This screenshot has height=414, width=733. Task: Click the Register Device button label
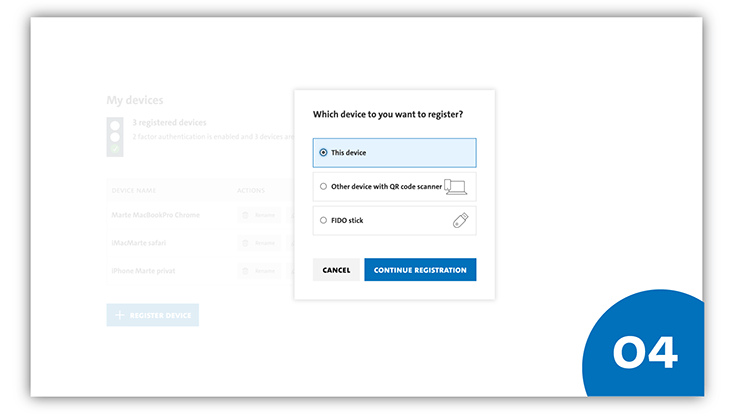[160, 315]
